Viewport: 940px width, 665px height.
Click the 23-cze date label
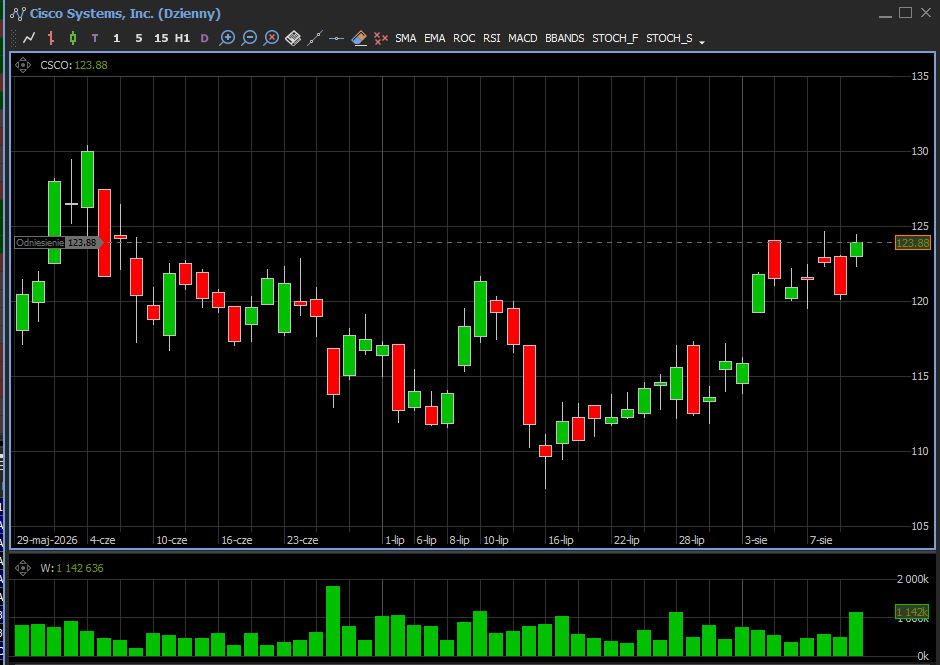click(302, 540)
